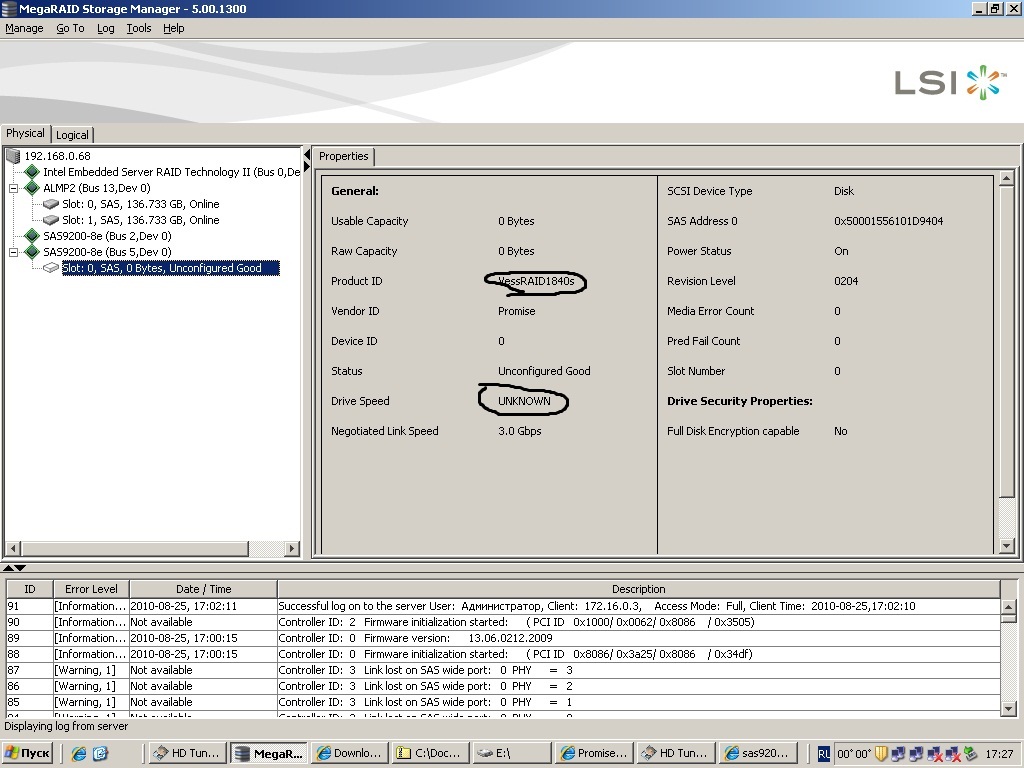
Task: Open the Manage menu
Action: tap(24, 28)
